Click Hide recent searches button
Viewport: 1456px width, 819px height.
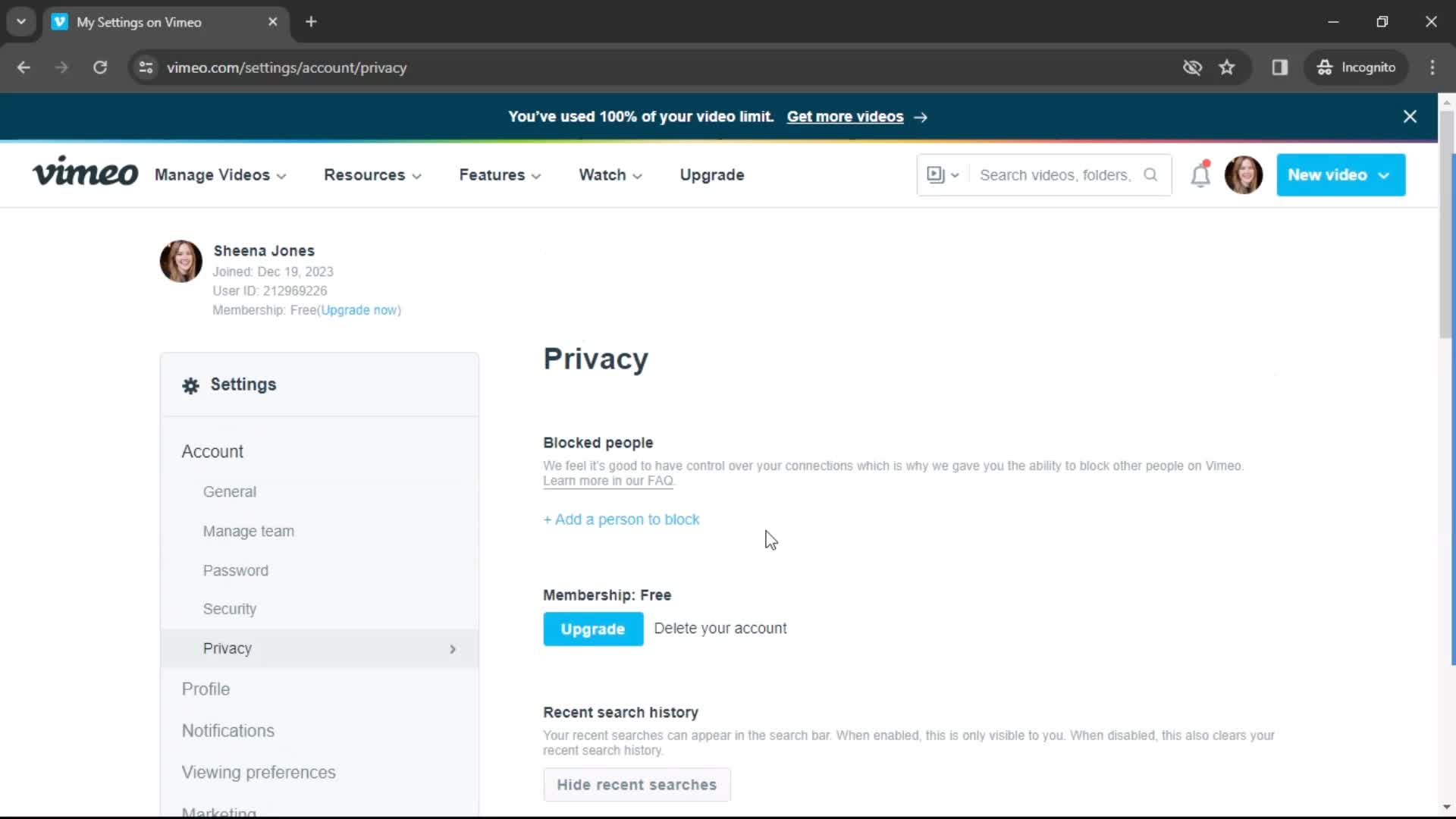click(x=637, y=785)
